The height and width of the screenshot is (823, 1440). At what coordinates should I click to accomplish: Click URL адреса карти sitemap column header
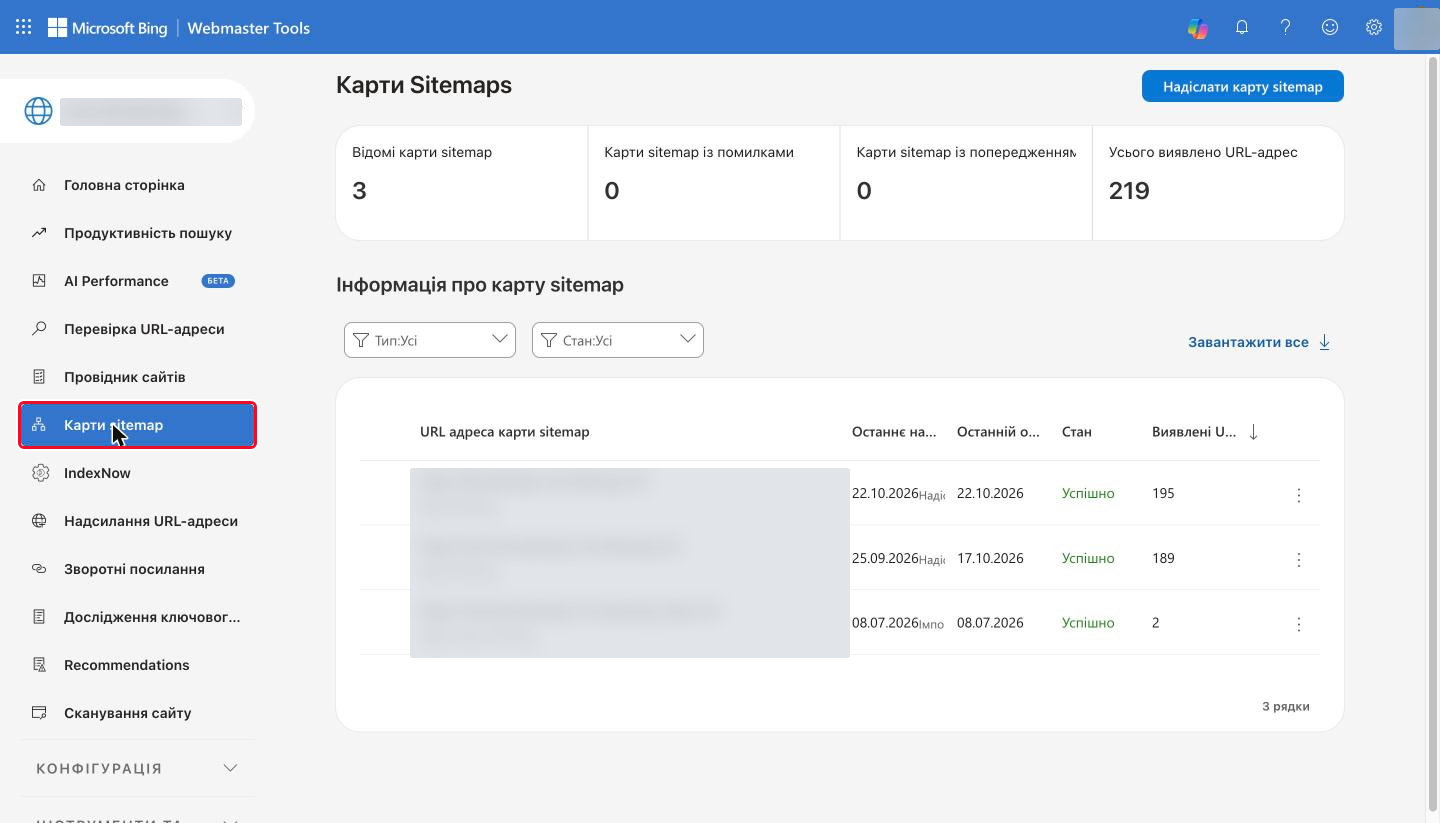click(x=504, y=432)
